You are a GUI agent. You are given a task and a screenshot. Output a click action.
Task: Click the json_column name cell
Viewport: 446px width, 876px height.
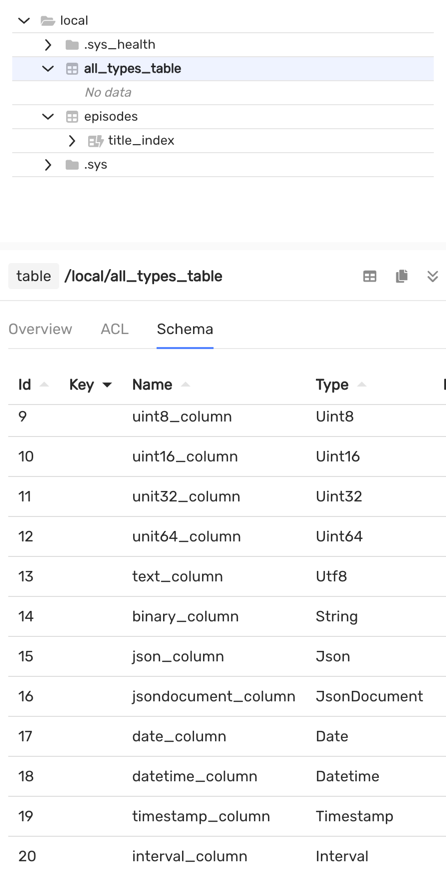pyautogui.click(x=178, y=656)
